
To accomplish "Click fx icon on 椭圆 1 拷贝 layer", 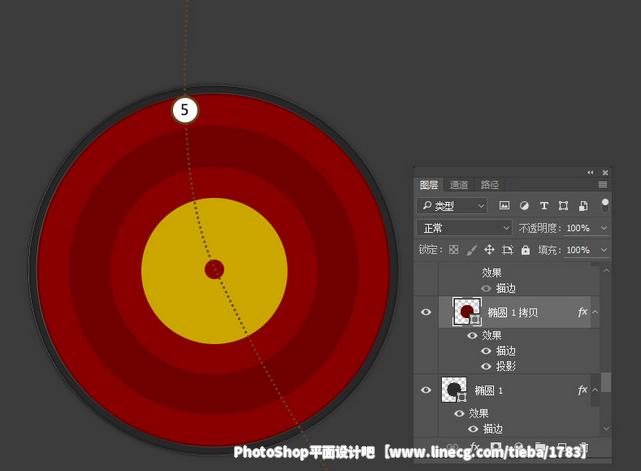I will (582, 312).
